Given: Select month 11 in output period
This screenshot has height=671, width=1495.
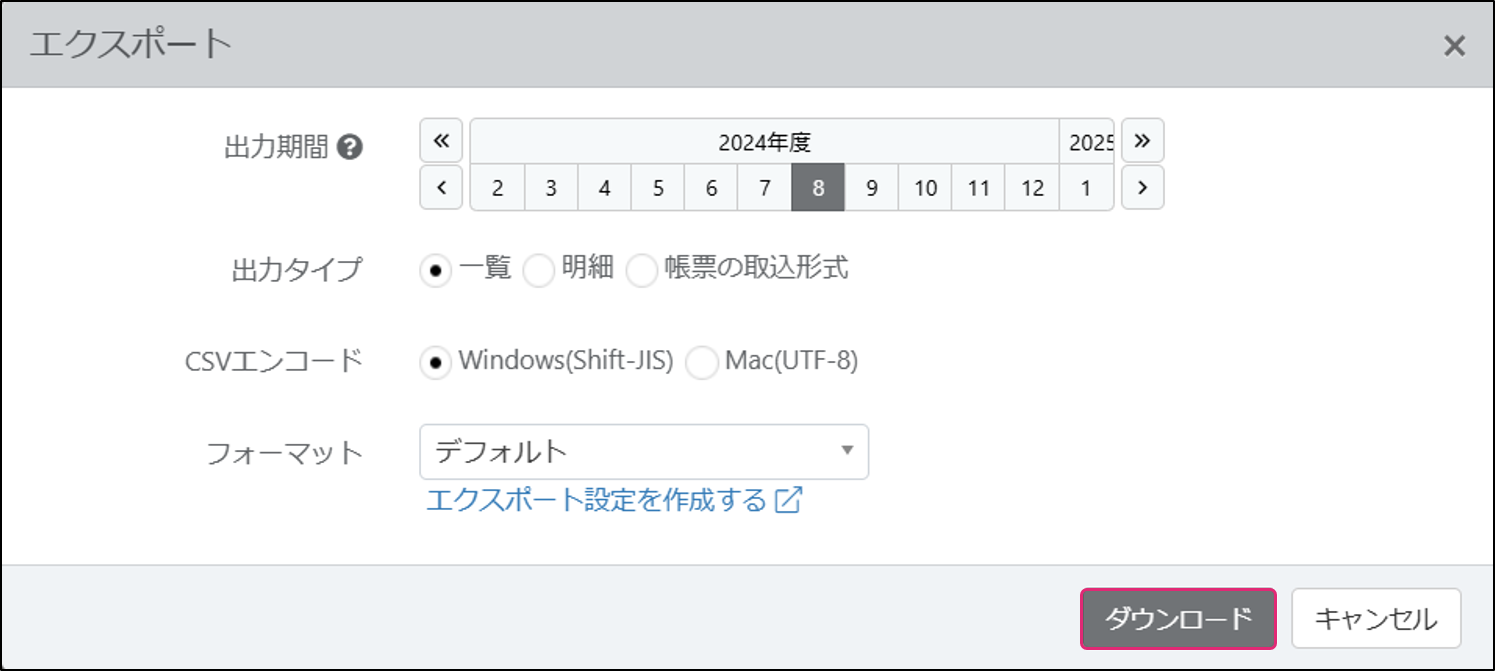Looking at the screenshot, I should coord(979,188).
